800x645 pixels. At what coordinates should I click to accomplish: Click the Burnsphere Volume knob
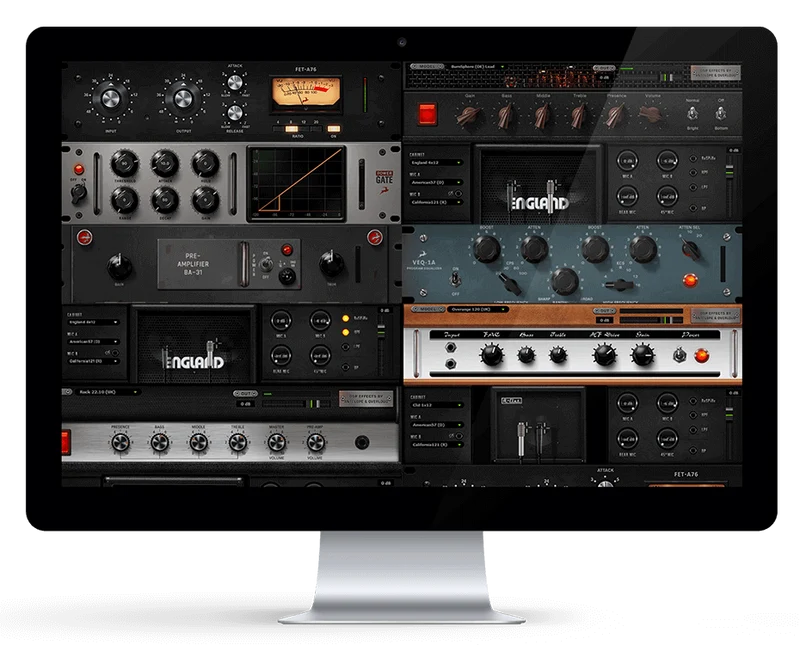tap(650, 114)
